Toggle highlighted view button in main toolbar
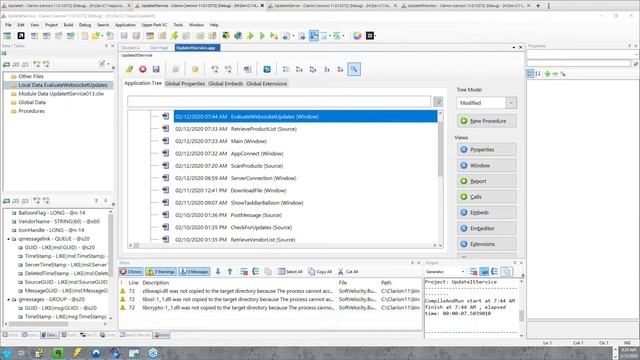The image size is (640, 360). click(x=313, y=36)
